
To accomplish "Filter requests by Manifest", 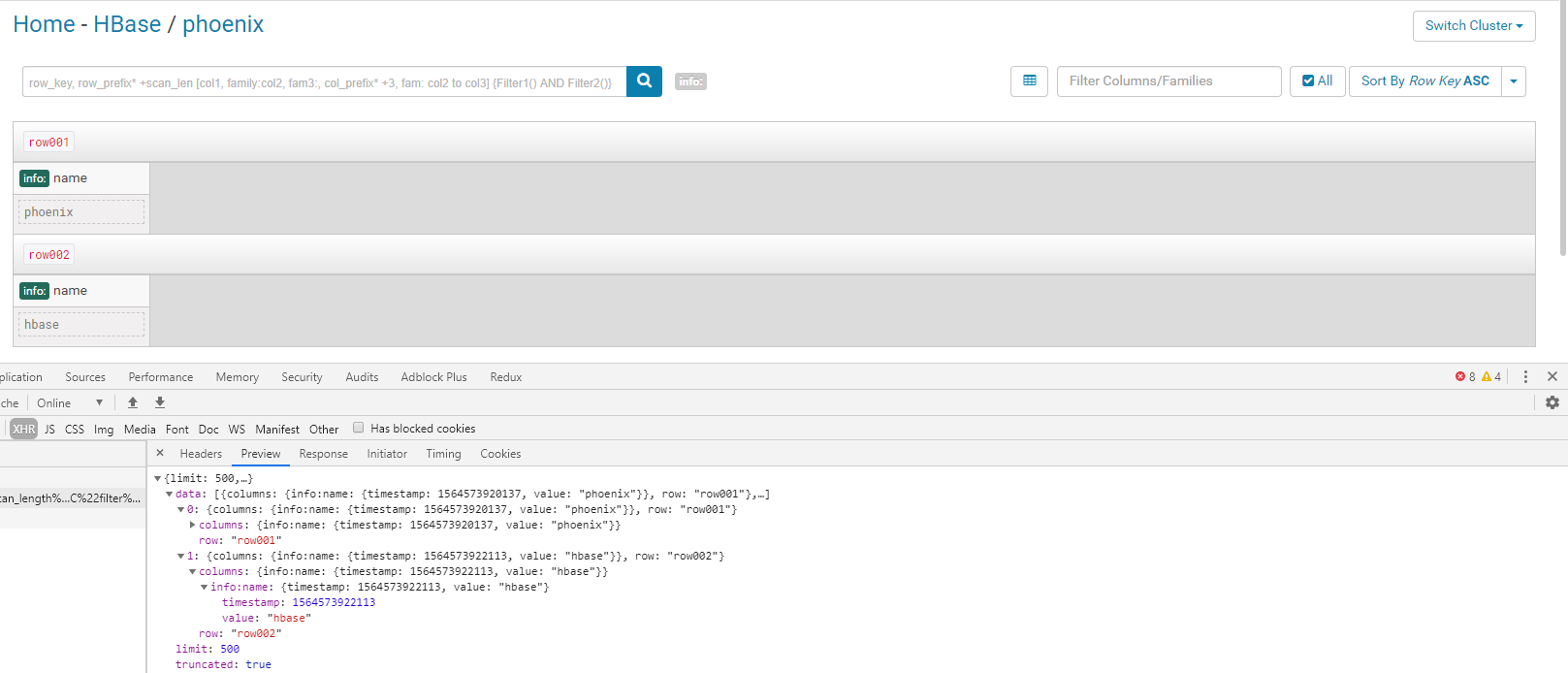I will click(277, 429).
